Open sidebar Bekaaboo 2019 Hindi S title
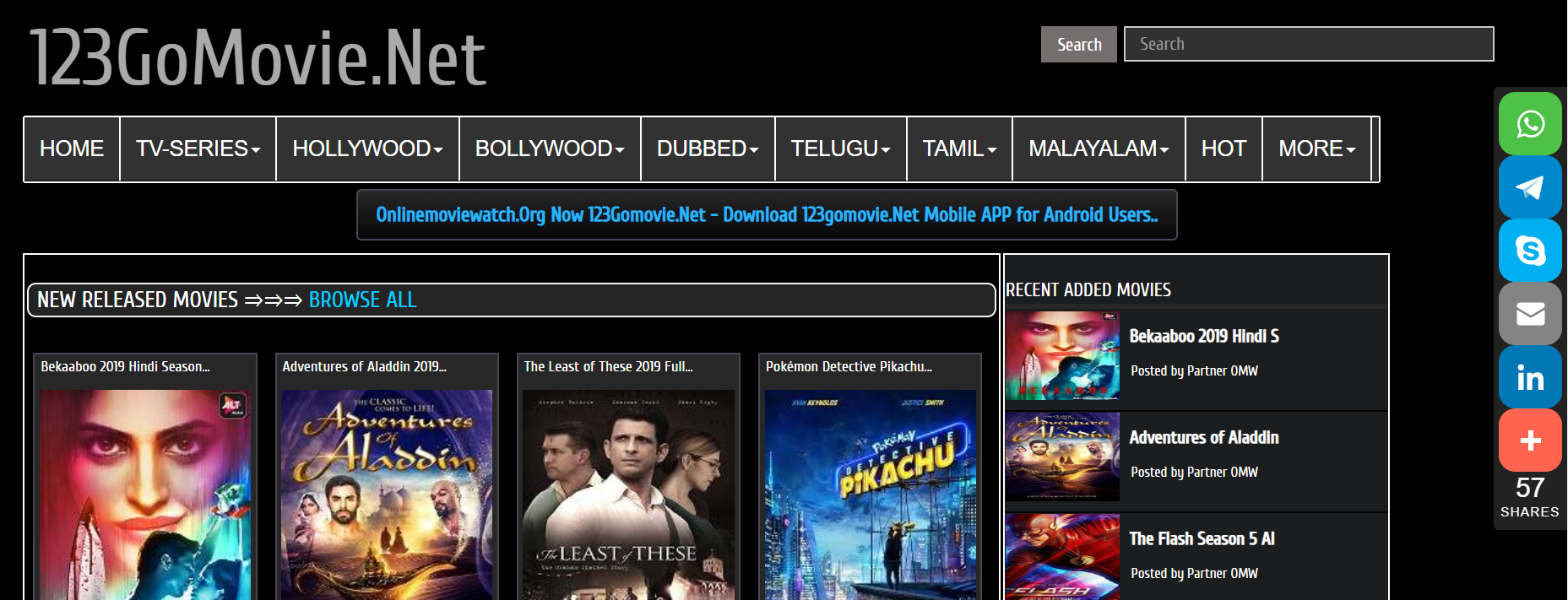The width and height of the screenshot is (1568, 600). click(x=1204, y=336)
